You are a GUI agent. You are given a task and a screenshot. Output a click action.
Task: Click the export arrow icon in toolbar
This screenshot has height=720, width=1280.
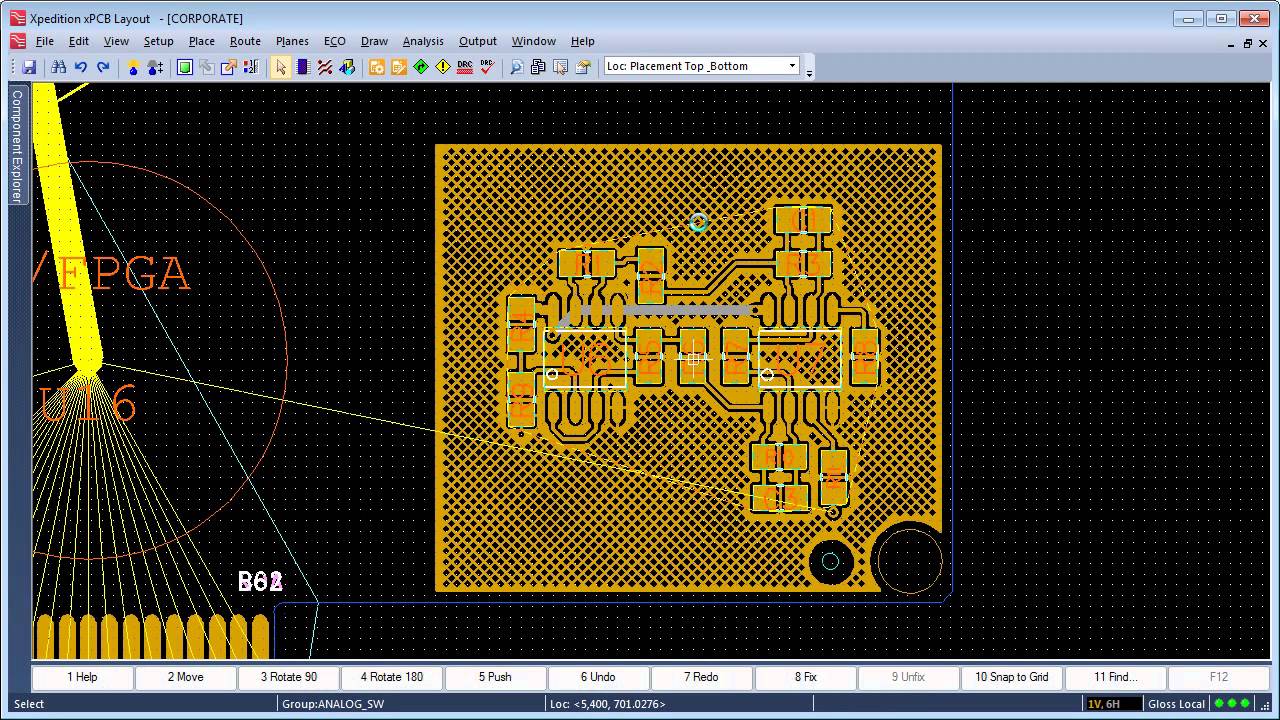(229, 67)
